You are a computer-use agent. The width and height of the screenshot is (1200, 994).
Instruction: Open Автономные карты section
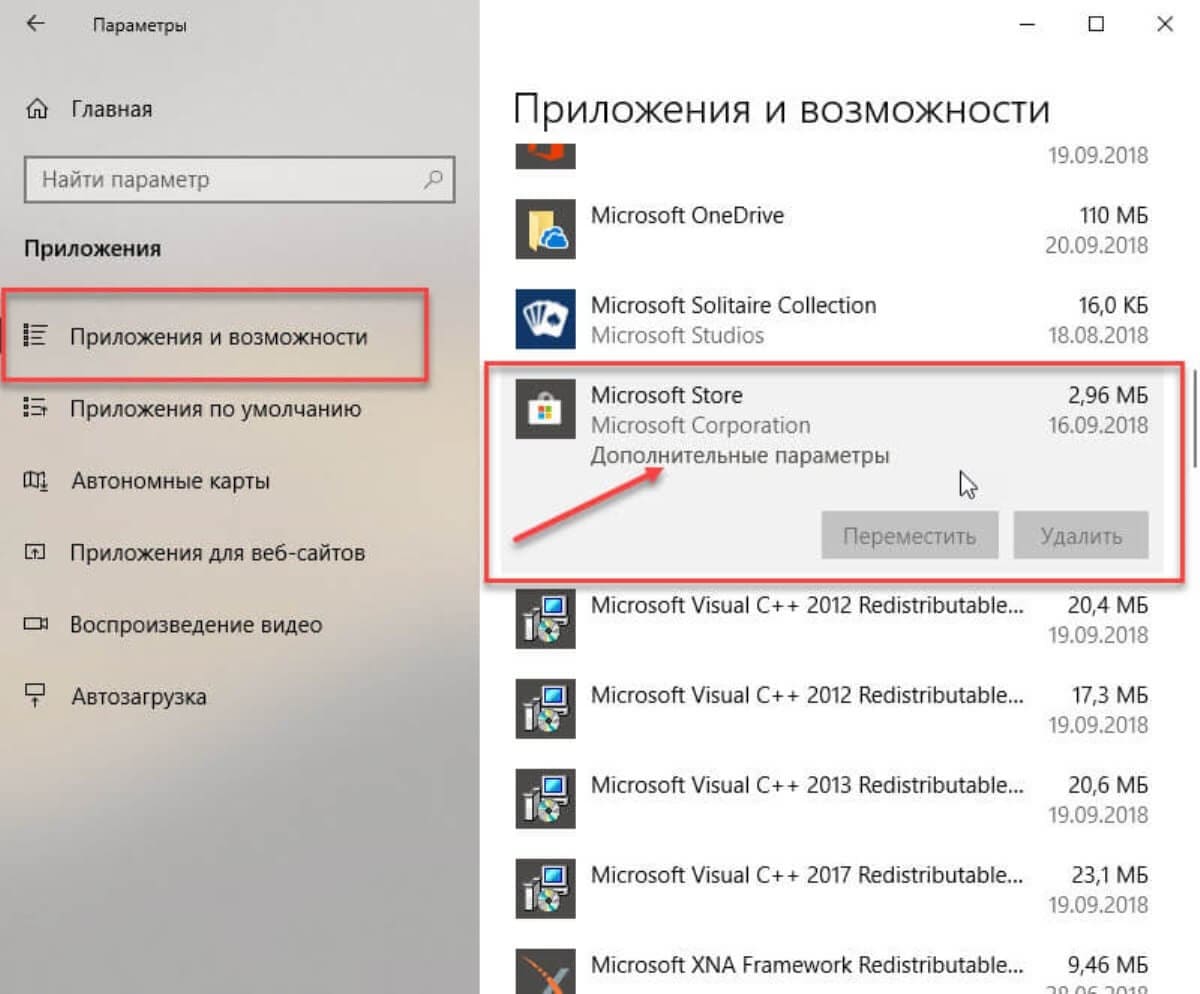[x=170, y=481]
